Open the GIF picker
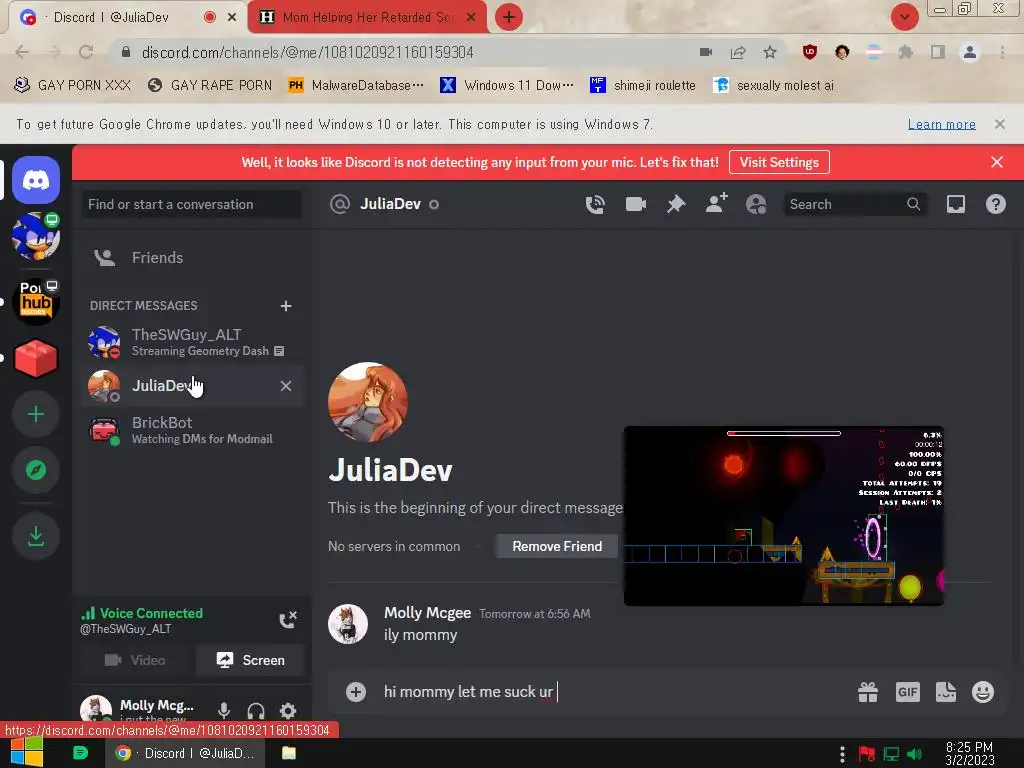Image resolution: width=1024 pixels, height=768 pixels. point(908,692)
